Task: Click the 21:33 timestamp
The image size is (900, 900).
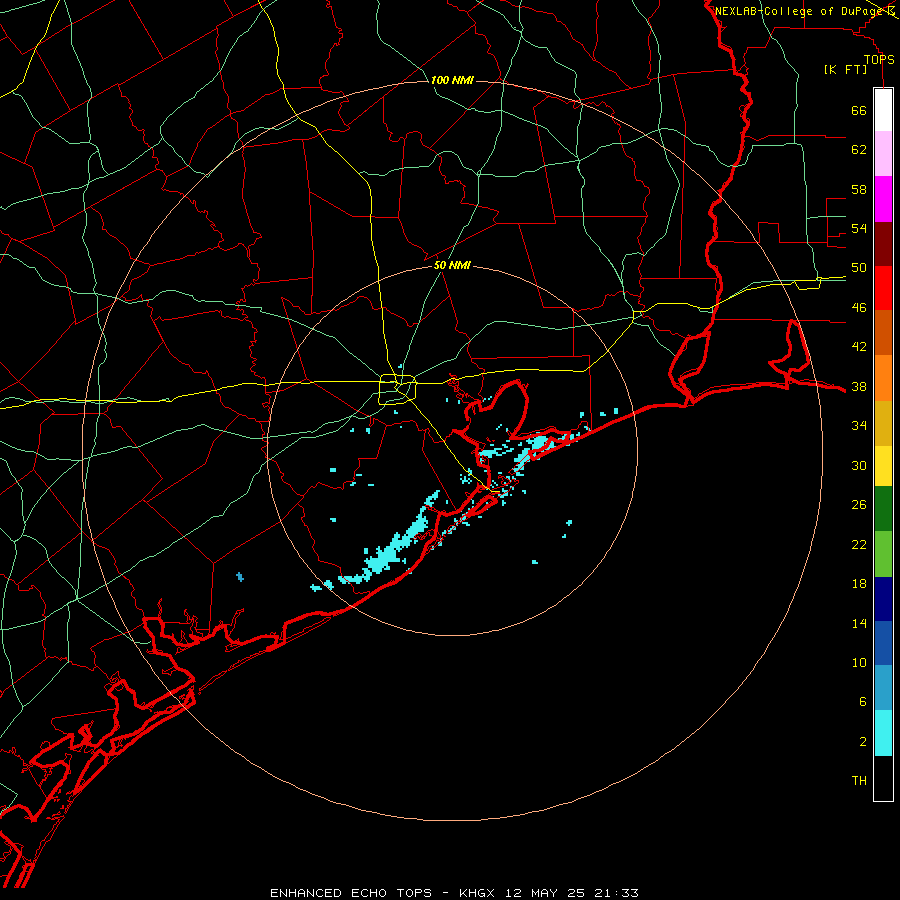Action: (615, 893)
